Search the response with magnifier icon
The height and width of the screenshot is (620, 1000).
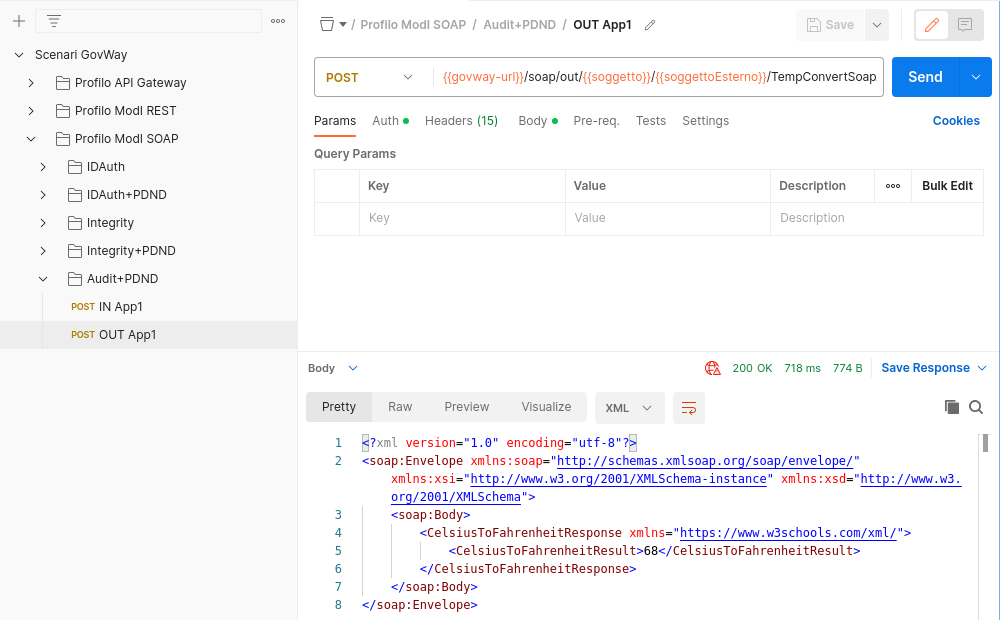click(x=976, y=407)
